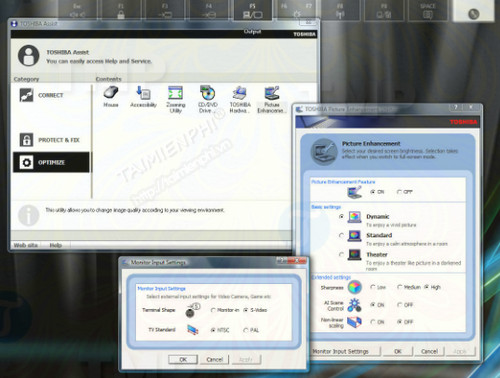Select NTSC TV standard
The width and height of the screenshot is (500, 378).
[x=213, y=330]
